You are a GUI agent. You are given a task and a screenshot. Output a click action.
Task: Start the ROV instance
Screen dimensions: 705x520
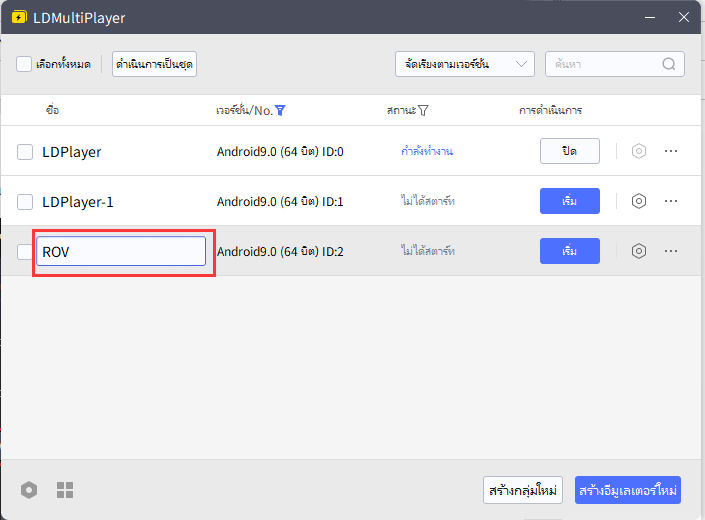click(570, 251)
